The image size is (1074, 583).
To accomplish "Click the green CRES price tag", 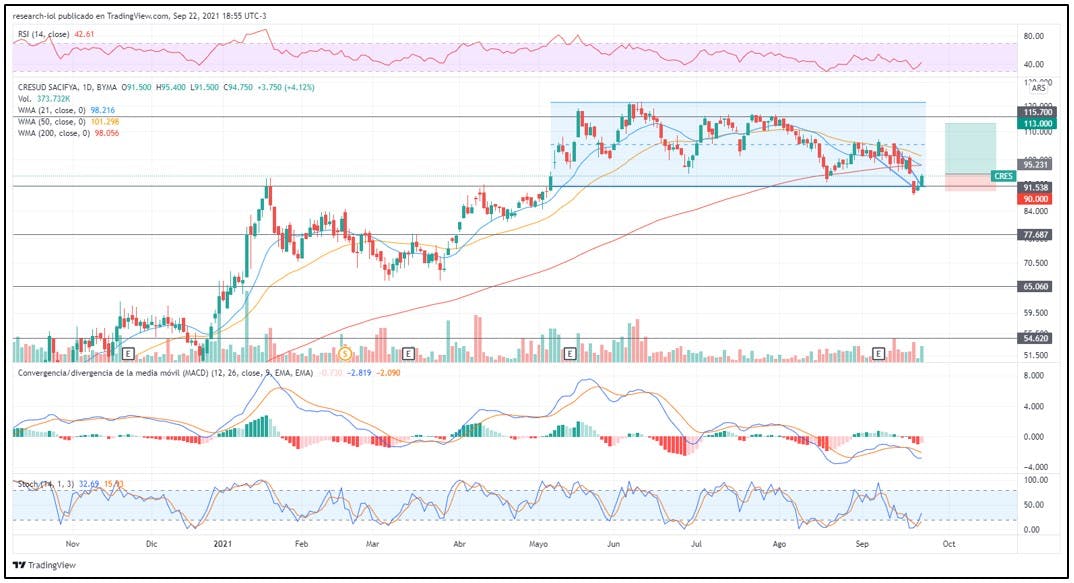I will pos(1003,176).
